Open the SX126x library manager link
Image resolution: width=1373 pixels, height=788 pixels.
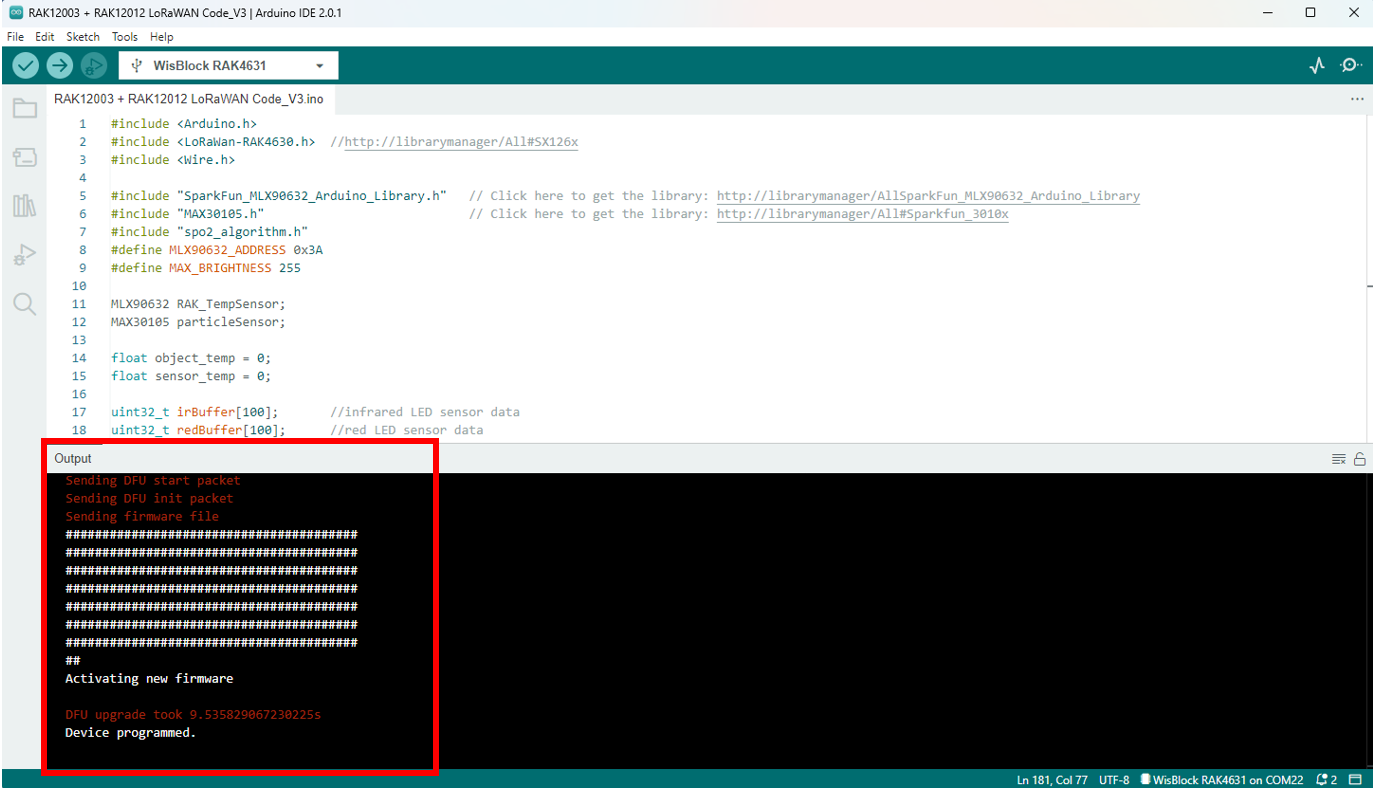pos(461,142)
